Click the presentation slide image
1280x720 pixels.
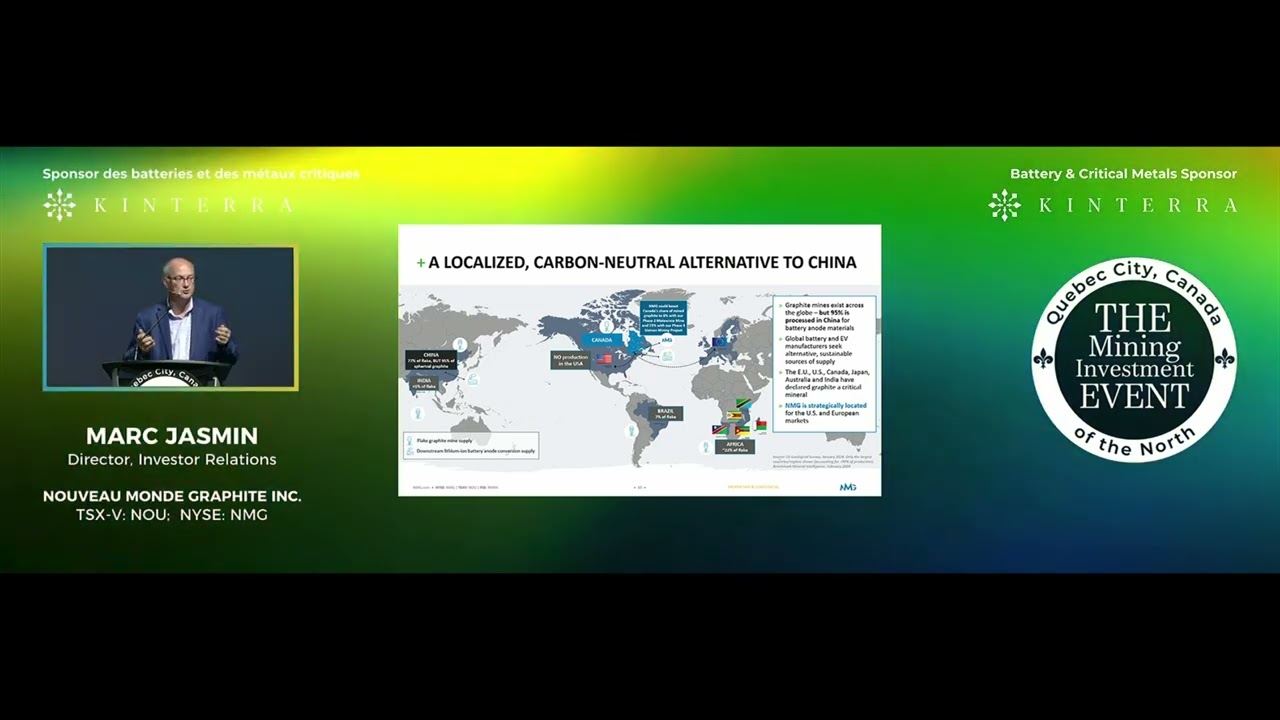click(x=640, y=360)
